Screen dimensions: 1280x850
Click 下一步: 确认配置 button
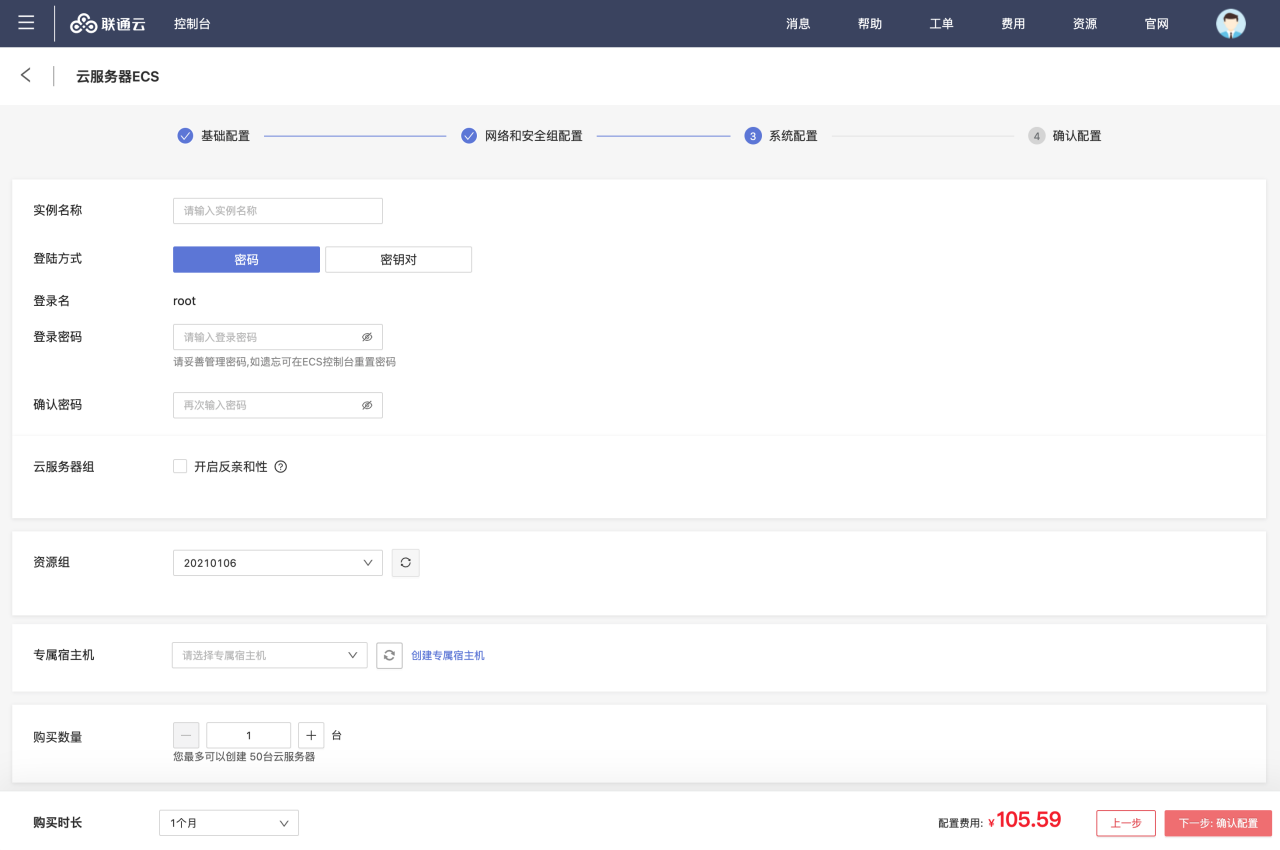coord(1217,823)
